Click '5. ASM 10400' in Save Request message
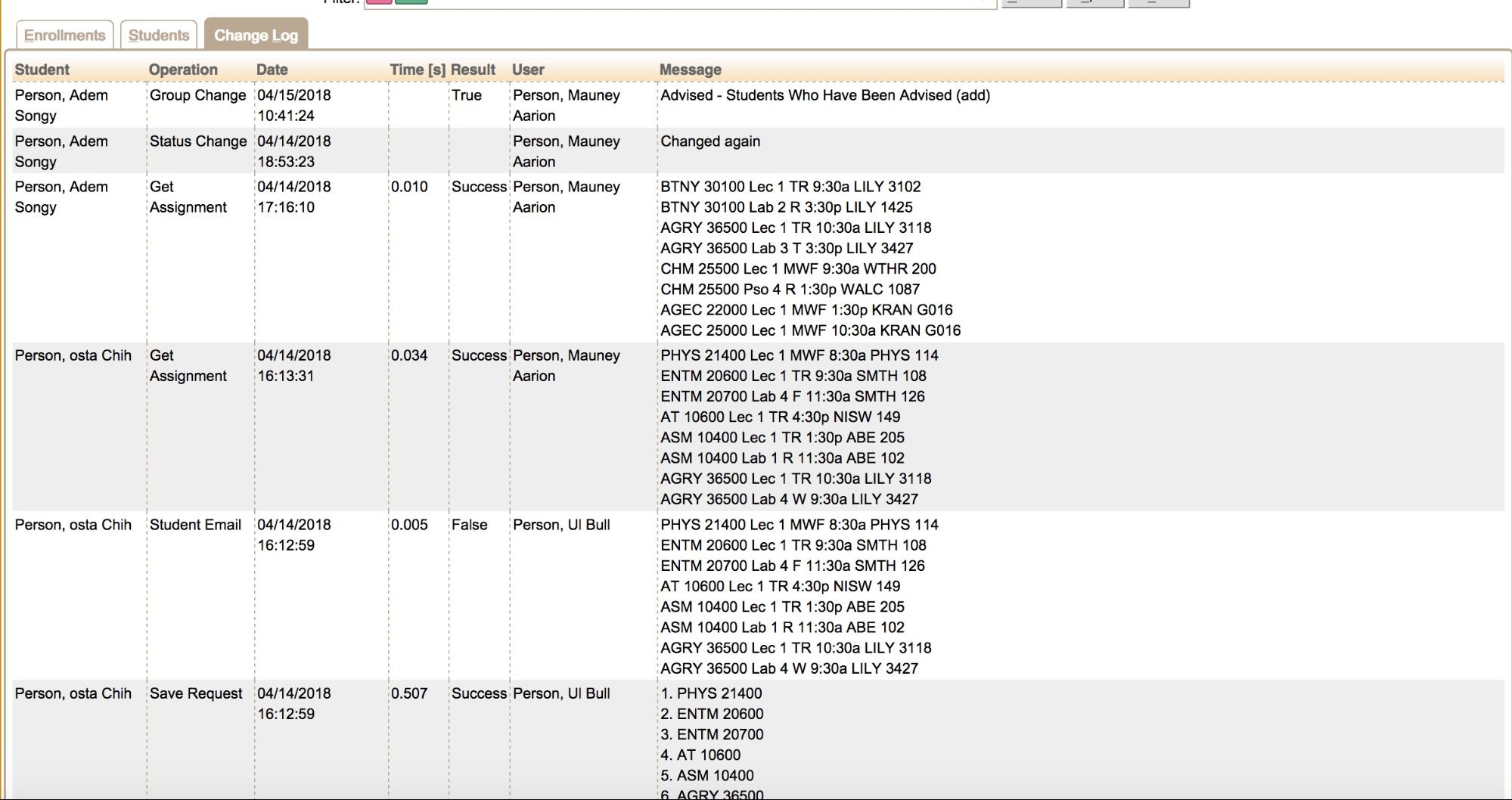 pos(707,775)
